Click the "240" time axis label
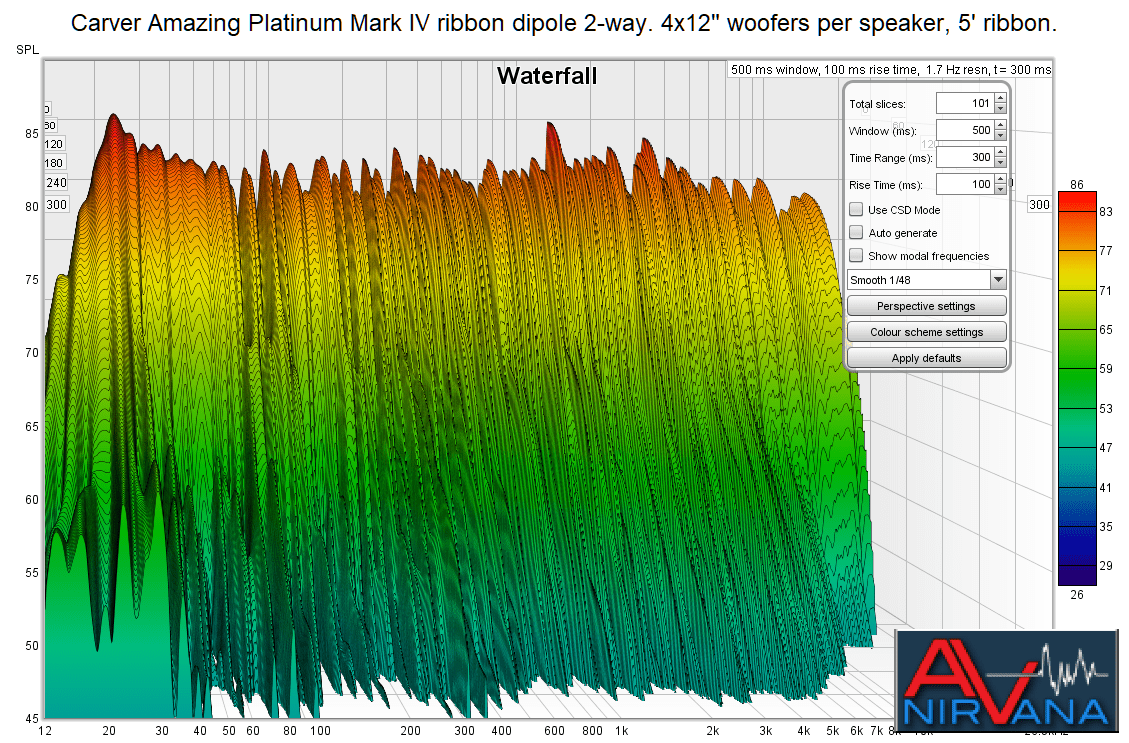 coord(56,183)
